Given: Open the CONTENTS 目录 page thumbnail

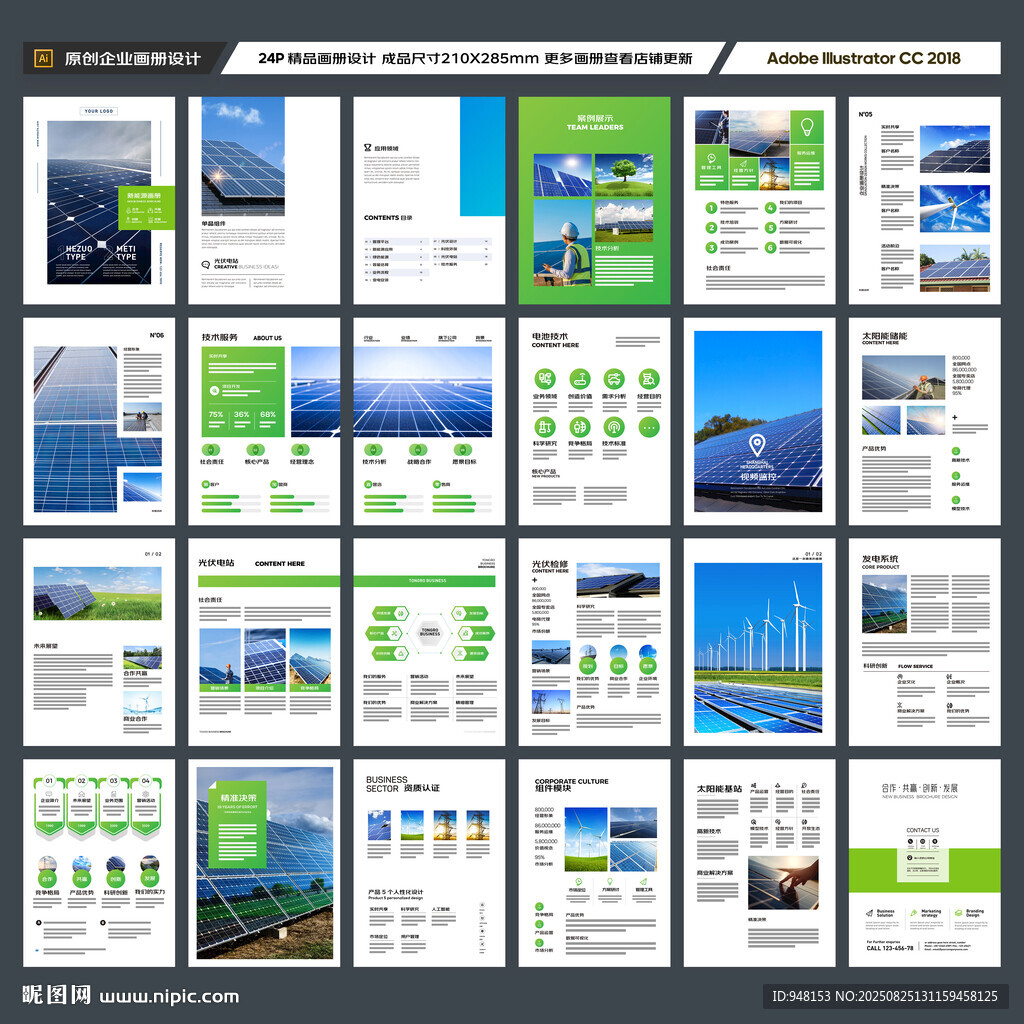Looking at the screenshot, I should pyautogui.click(x=429, y=200).
